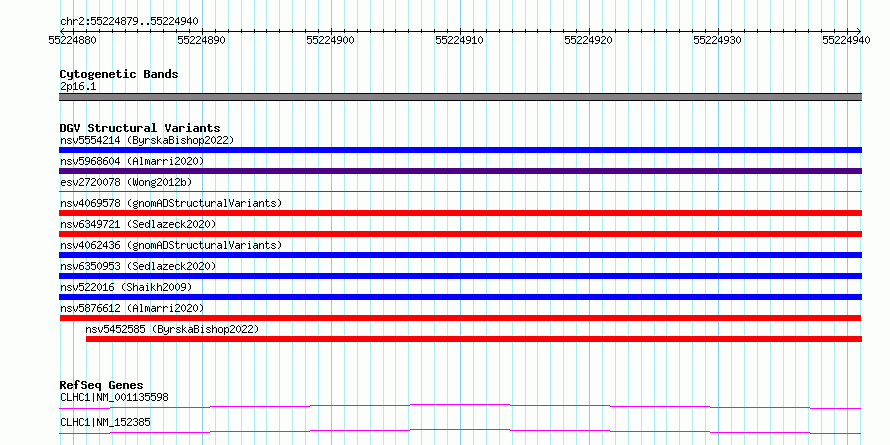
Task: Click the red bar of nsv5876612
Action: (460, 318)
